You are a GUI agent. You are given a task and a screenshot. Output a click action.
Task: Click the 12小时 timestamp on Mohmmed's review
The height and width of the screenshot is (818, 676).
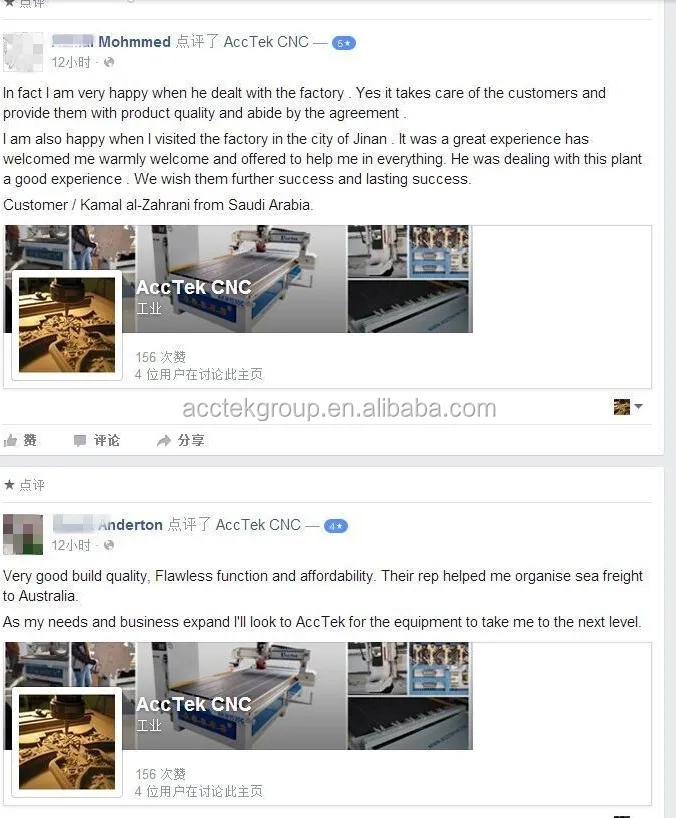[x=71, y=62]
